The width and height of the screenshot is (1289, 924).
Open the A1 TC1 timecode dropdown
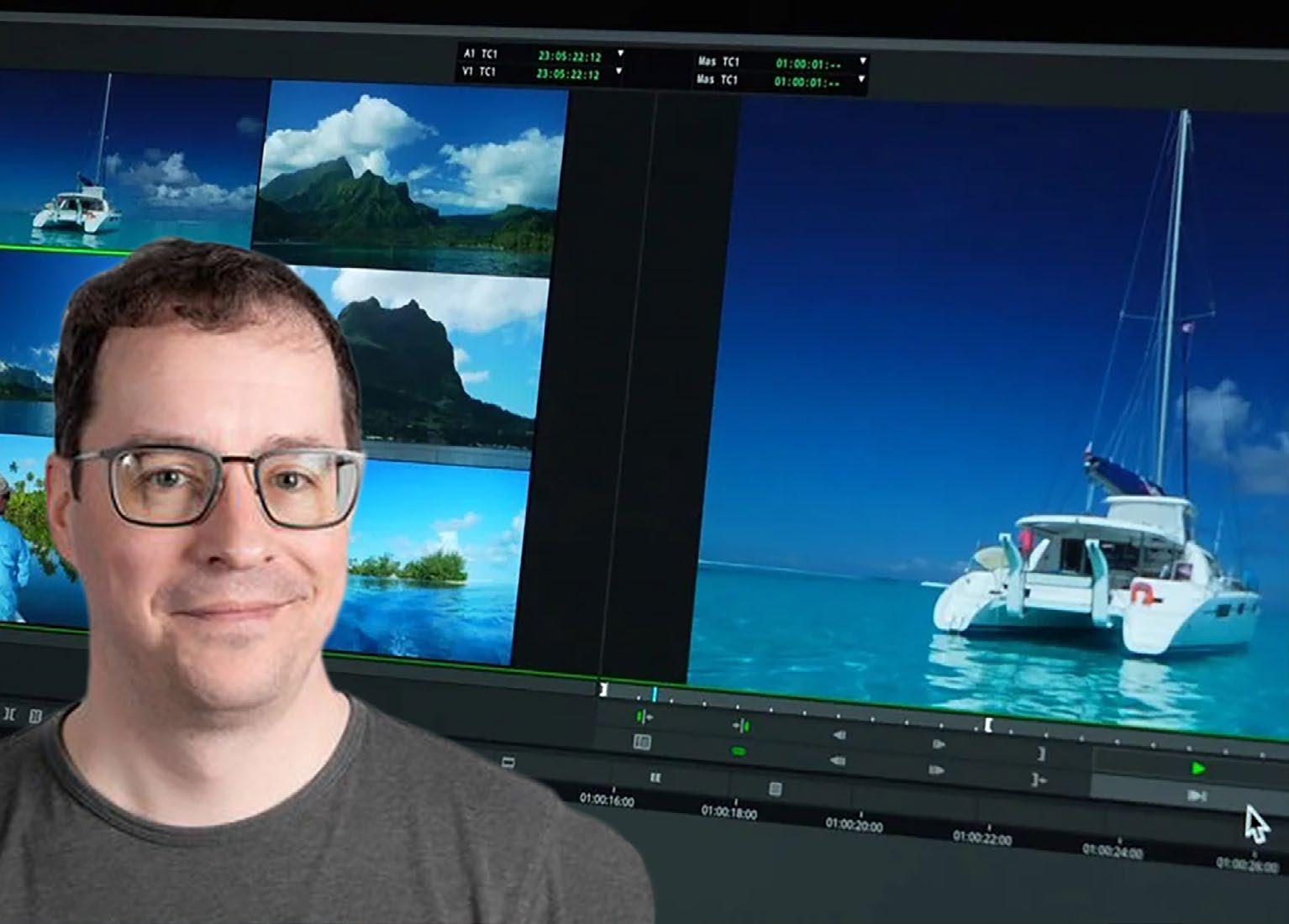pyautogui.click(x=620, y=53)
